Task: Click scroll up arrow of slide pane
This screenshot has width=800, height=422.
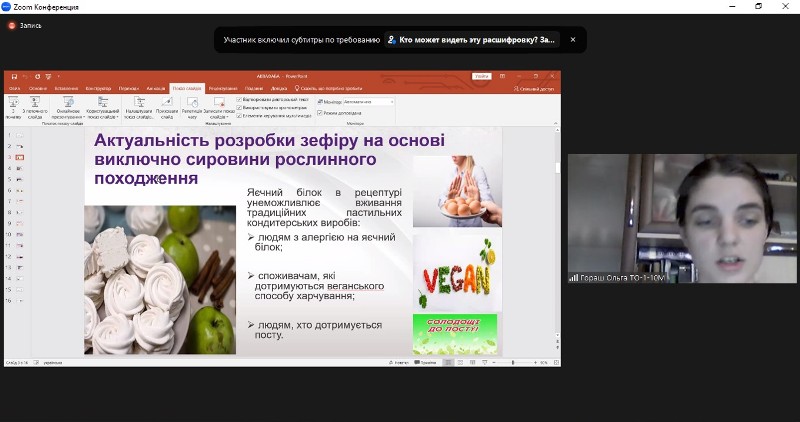Action: click(557, 131)
